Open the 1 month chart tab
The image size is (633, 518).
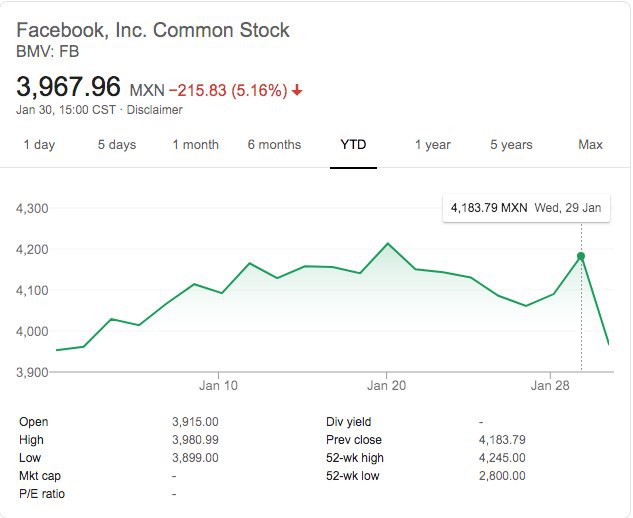(x=196, y=145)
